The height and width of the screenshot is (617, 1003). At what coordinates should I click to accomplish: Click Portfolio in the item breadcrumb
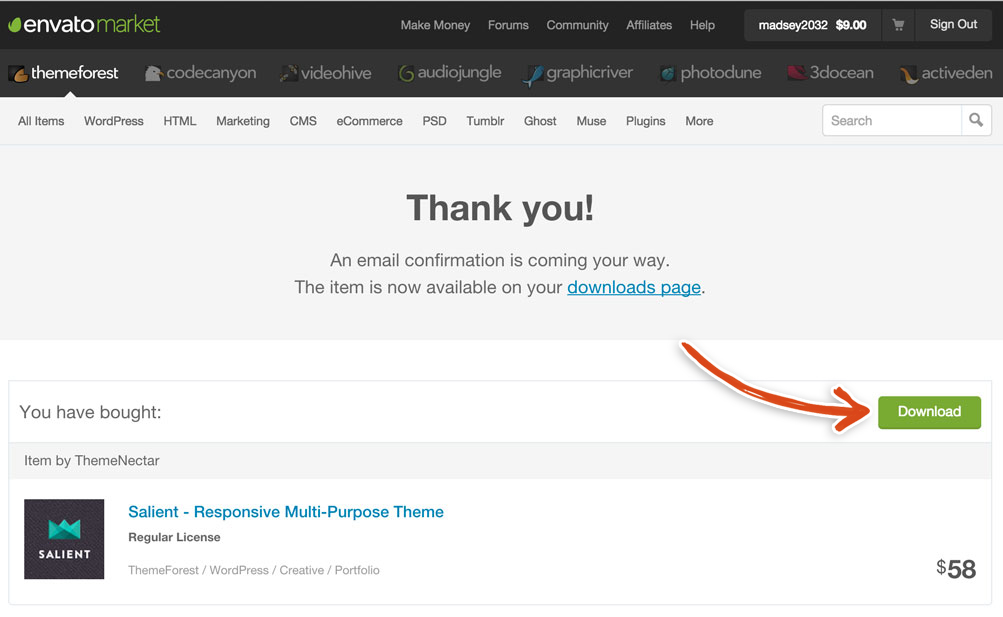click(357, 570)
